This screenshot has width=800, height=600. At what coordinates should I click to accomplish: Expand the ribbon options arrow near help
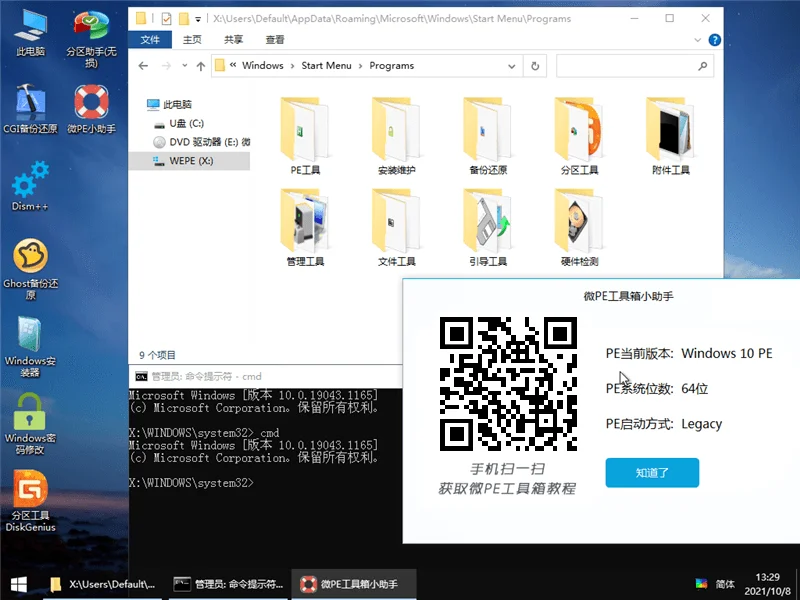[697, 41]
